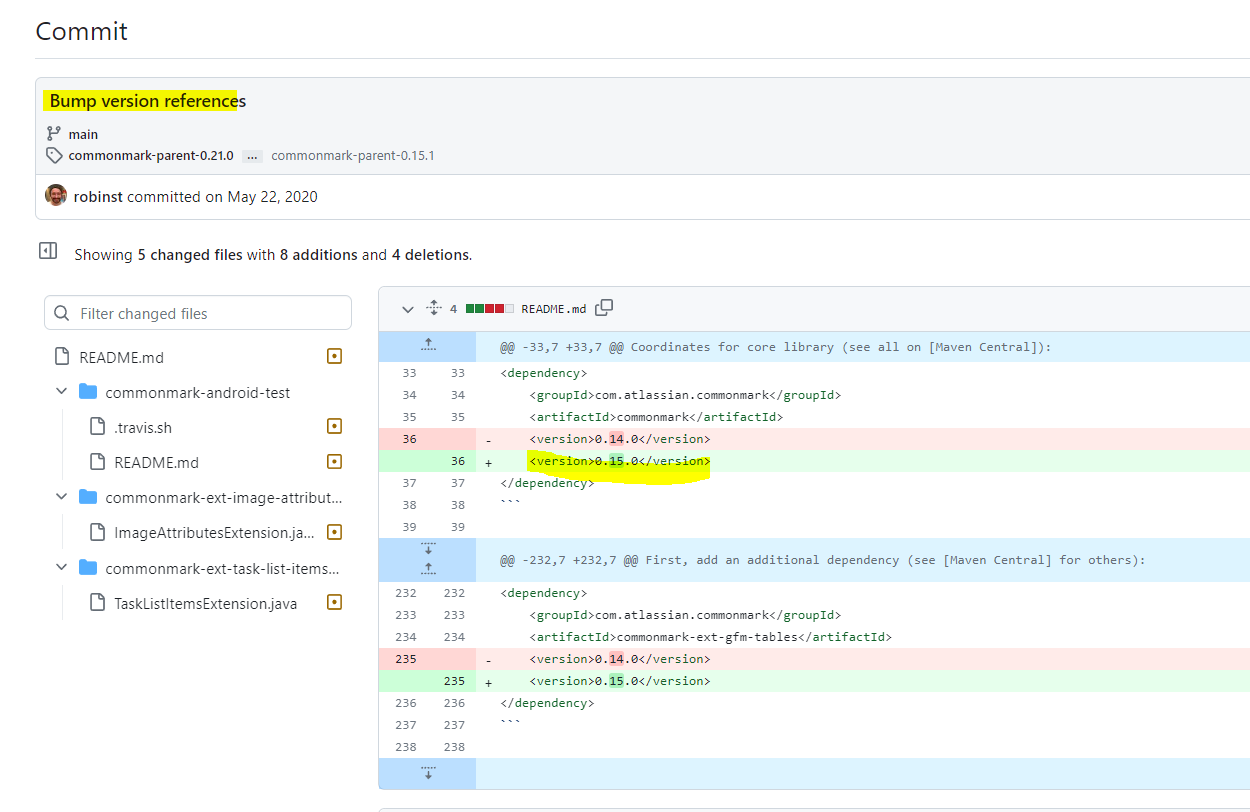
Task: Click the added 0.15.0 version line 36
Action: click(620, 461)
